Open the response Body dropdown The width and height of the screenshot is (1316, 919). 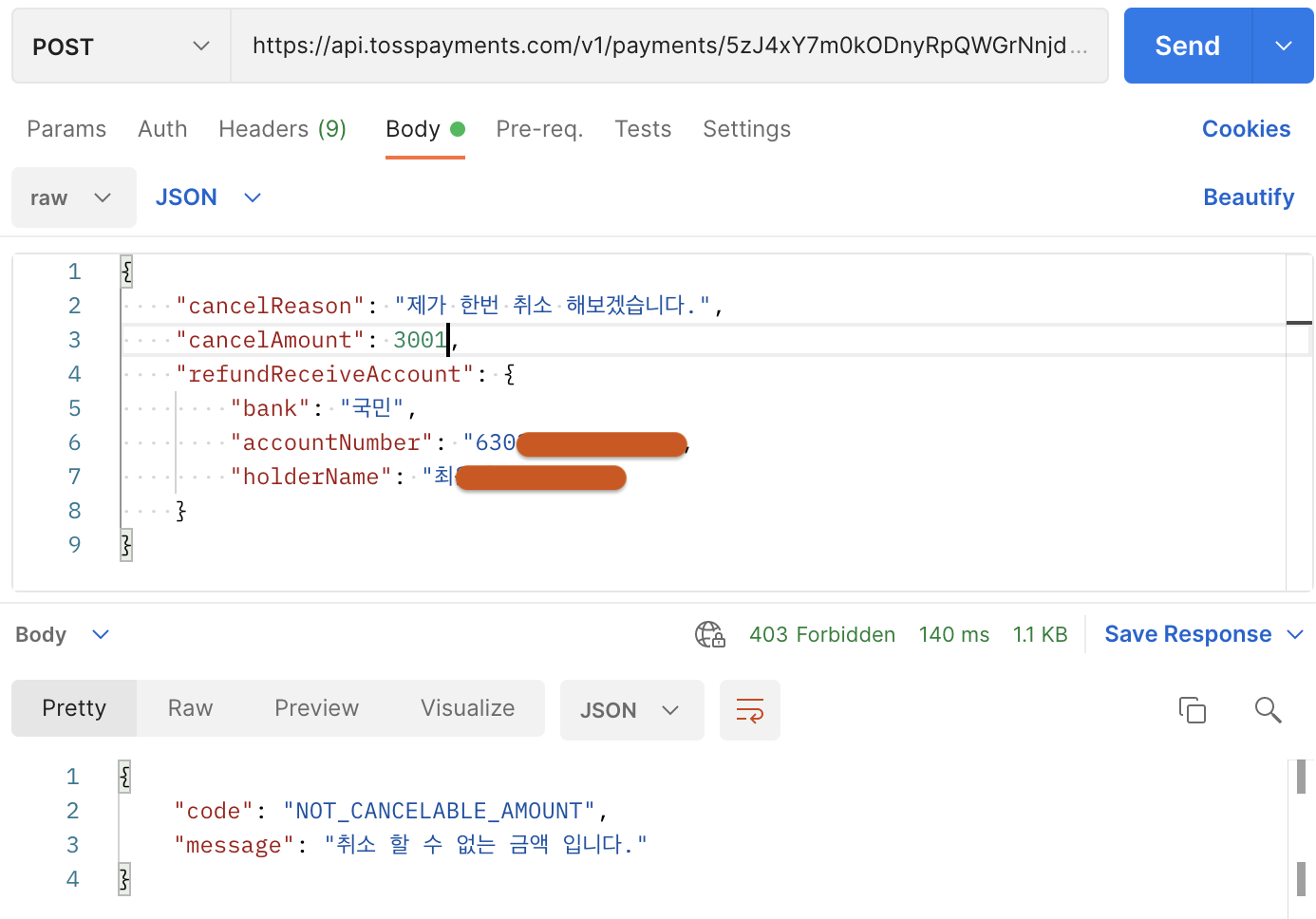tap(63, 634)
